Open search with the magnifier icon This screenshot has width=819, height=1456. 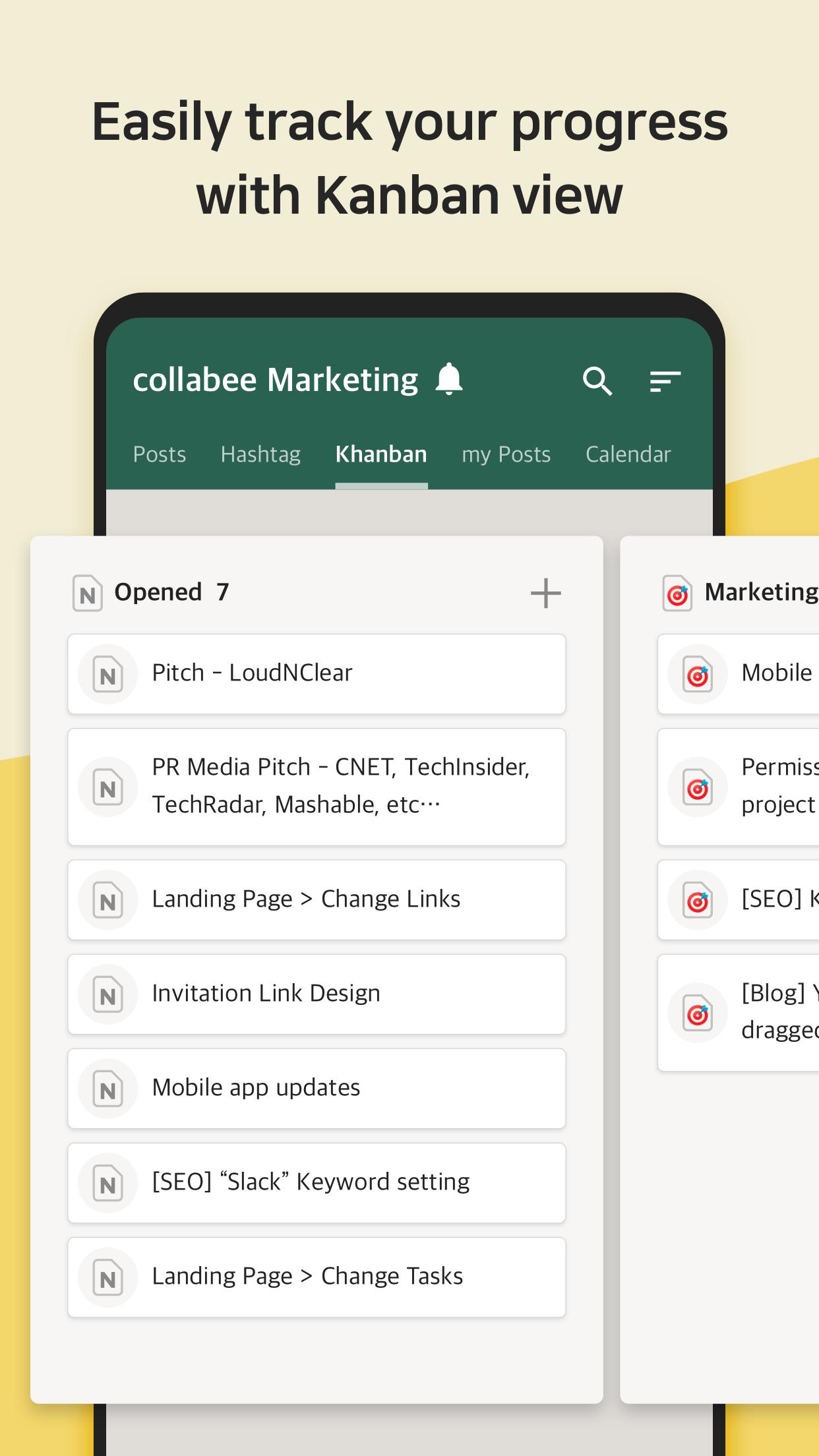click(597, 381)
